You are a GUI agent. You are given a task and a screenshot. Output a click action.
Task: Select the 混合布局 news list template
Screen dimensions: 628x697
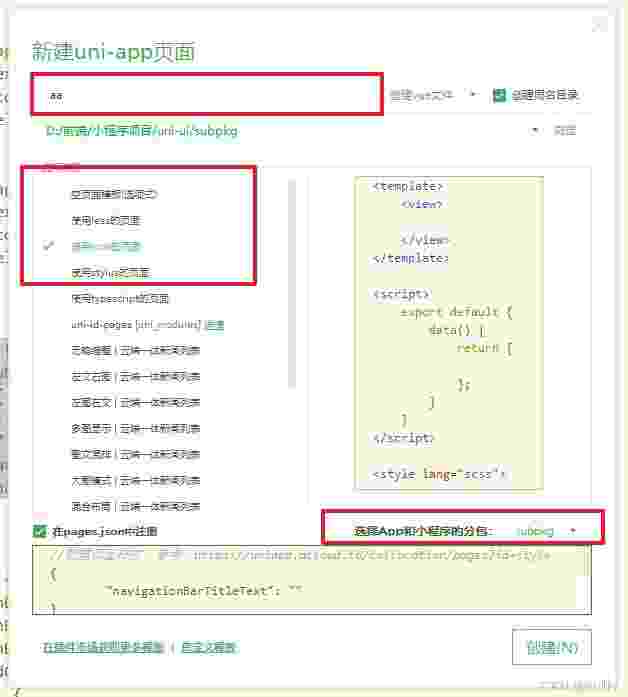[x=136, y=506]
